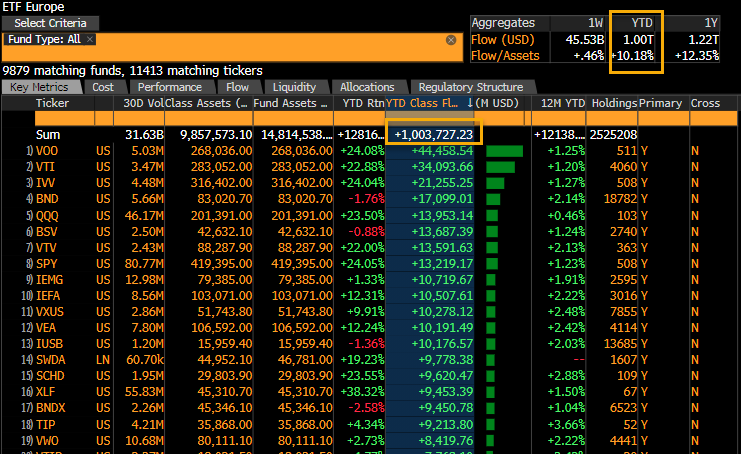Open the VOO ticker row
This screenshot has height=454, width=741.
[47, 151]
